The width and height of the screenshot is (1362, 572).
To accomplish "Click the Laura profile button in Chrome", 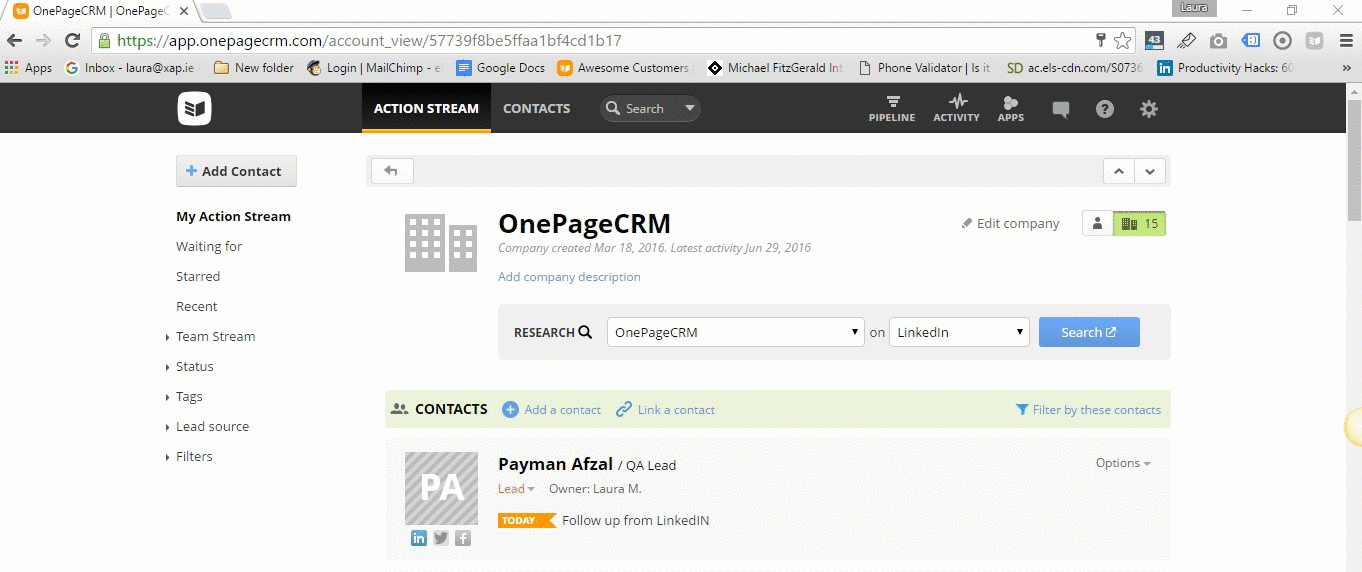I will [x=1194, y=8].
